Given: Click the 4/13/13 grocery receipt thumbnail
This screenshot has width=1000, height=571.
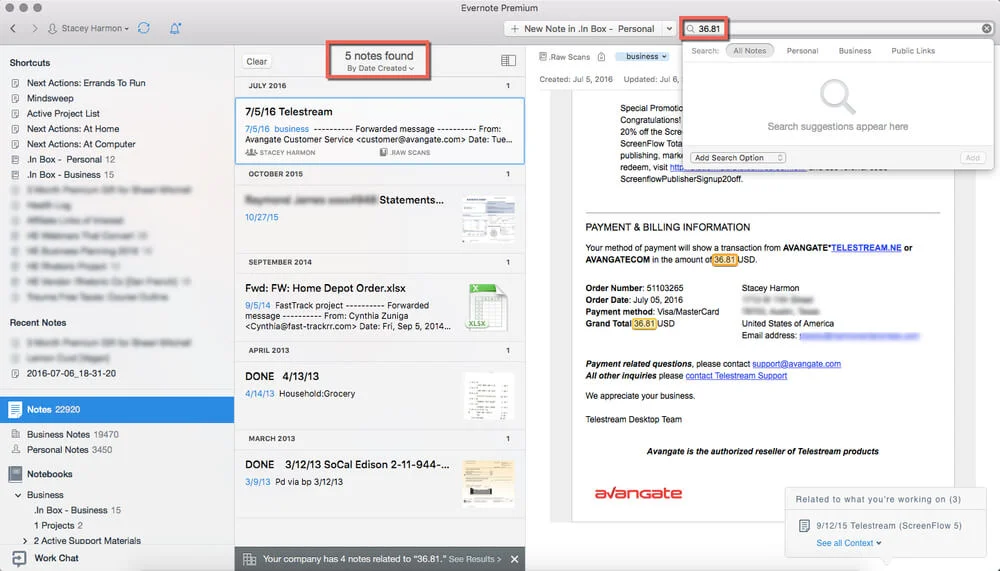Looking at the screenshot, I should [x=489, y=396].
